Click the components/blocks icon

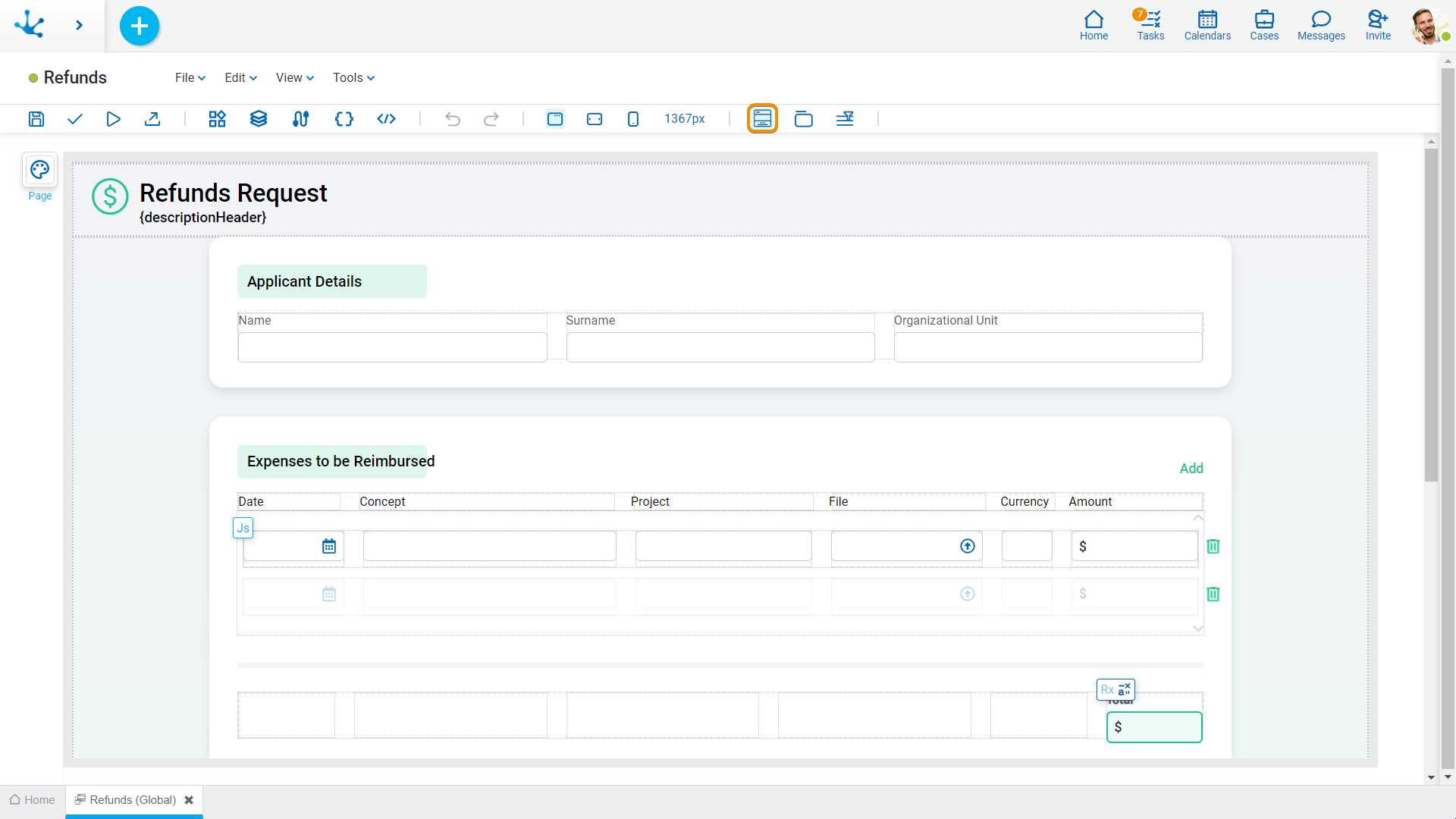click(x=216, y=119)
